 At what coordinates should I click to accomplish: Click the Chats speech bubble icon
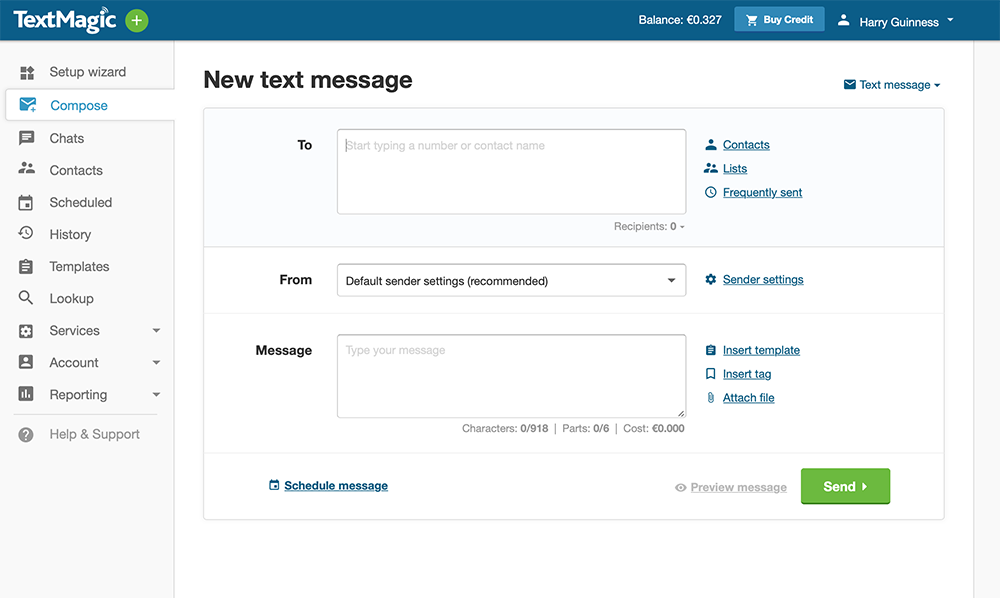click(x=27, y=138)
